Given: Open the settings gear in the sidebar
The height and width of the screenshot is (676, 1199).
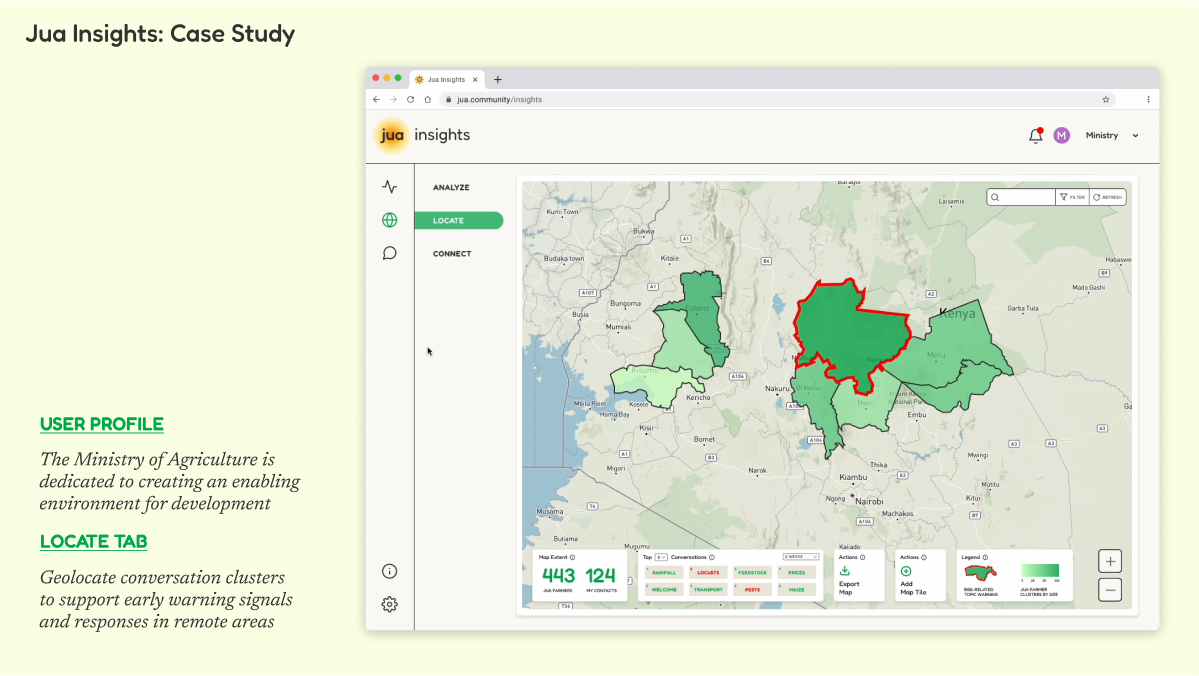Looking at the screenshot, I should (x=390, y=604).
